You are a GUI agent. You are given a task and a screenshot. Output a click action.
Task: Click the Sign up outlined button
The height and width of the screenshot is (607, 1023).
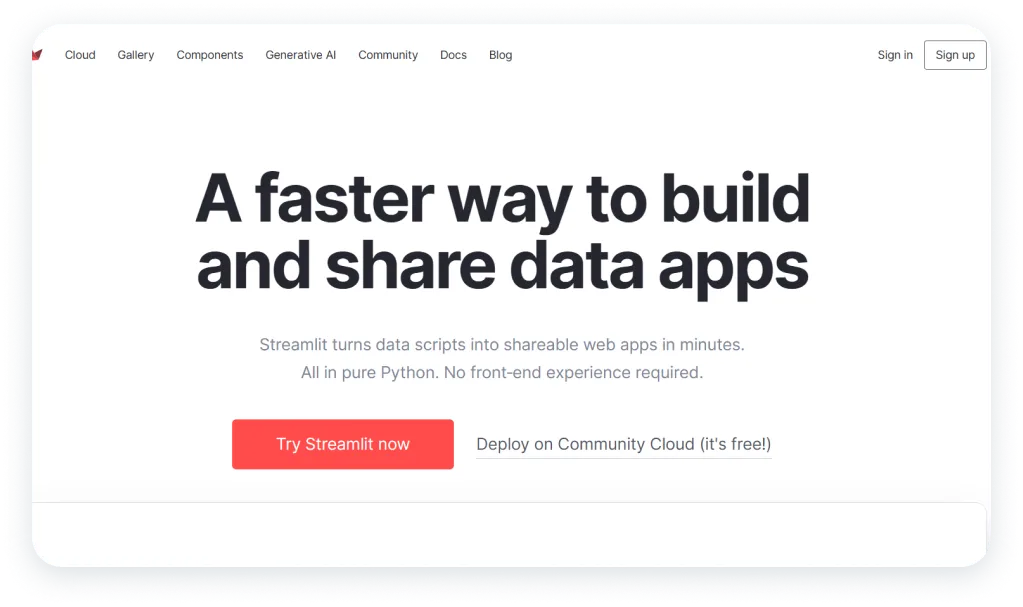point(954,55)
